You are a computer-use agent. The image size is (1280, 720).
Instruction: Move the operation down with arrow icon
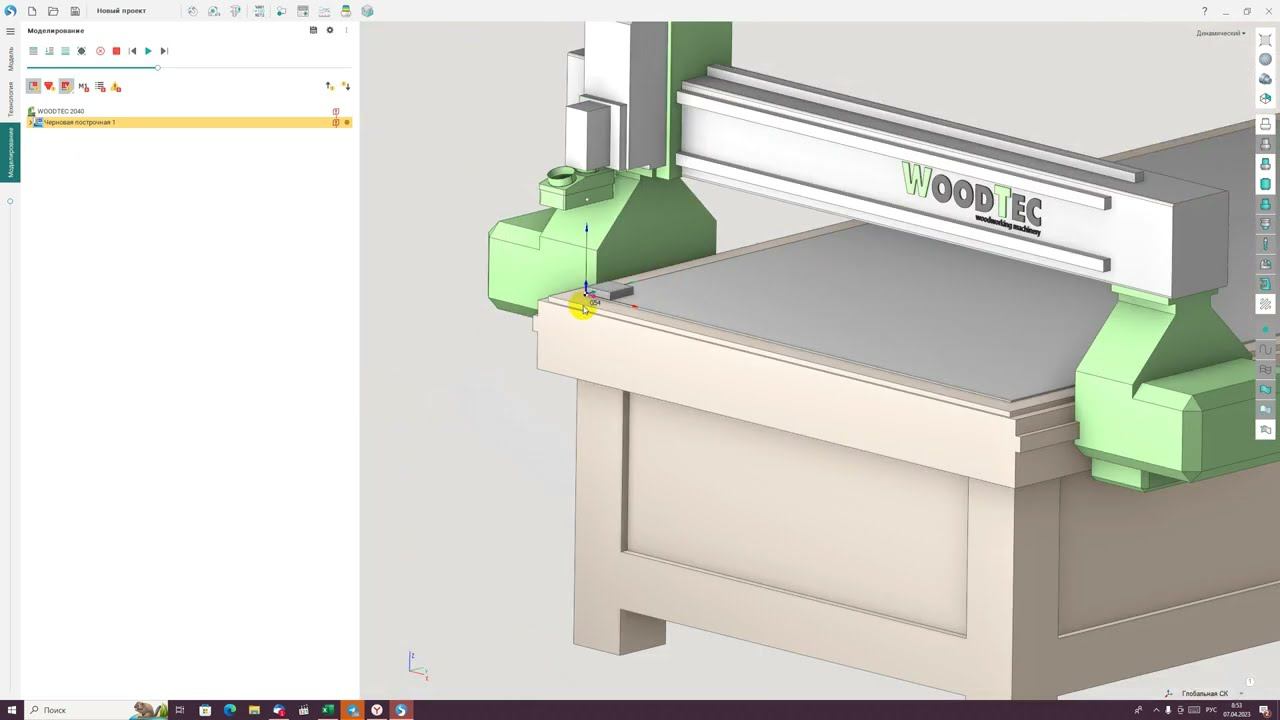(x=346, y=86)
